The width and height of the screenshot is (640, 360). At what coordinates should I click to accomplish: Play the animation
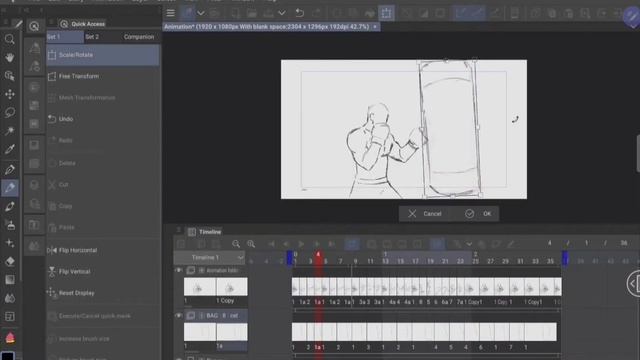click(x=301, y=244)
